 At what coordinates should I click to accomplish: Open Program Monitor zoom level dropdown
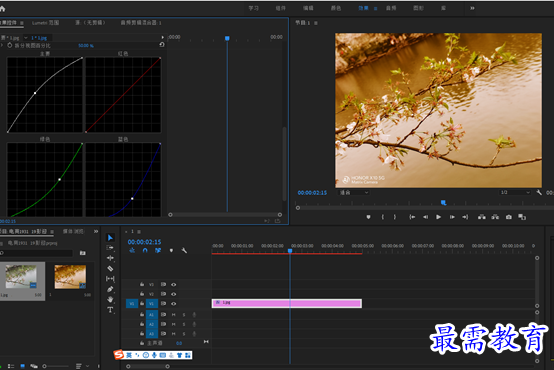pyautogui.click(x=354, y=193)
